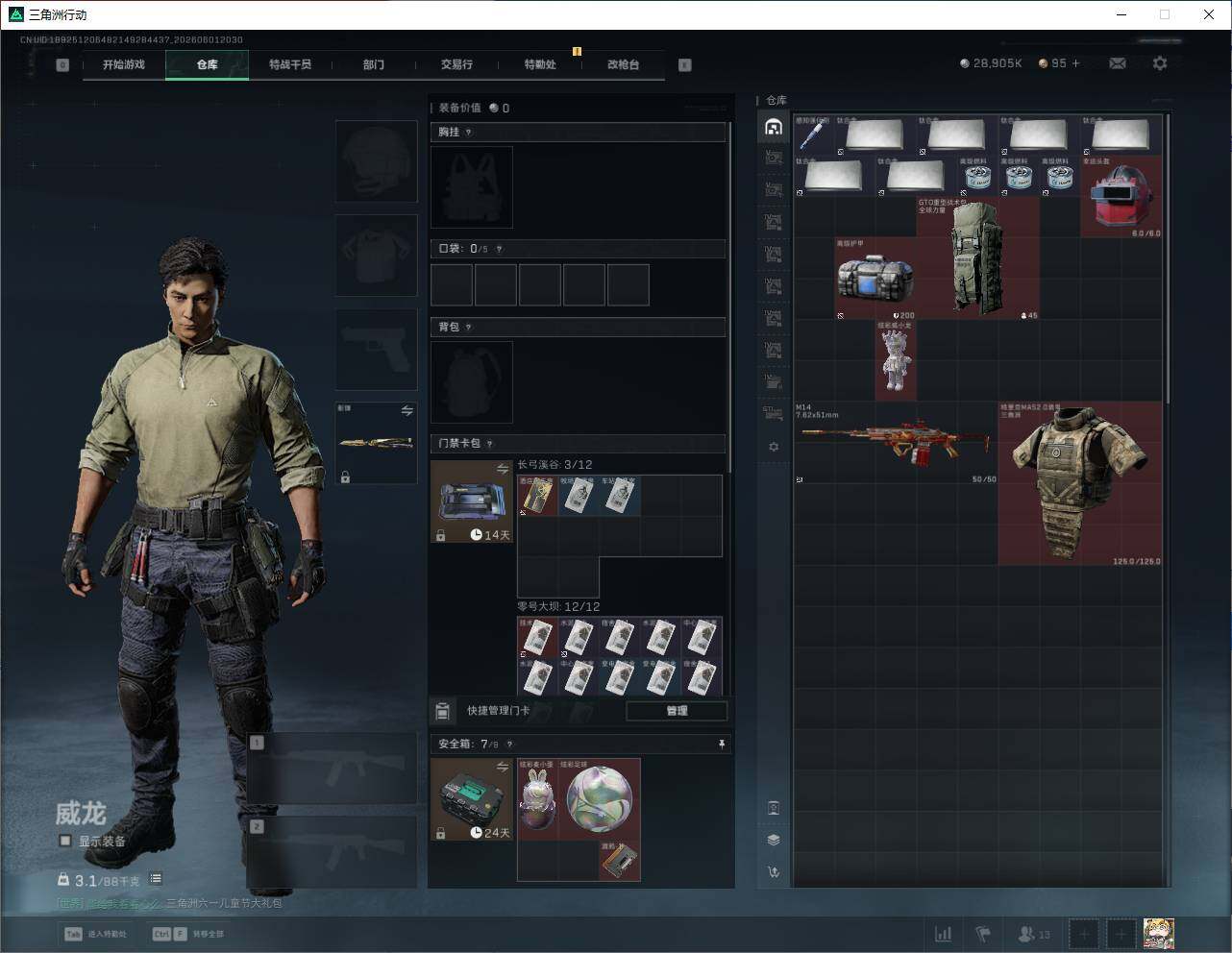Switch to the 特战干员 tab

point(290,64)
